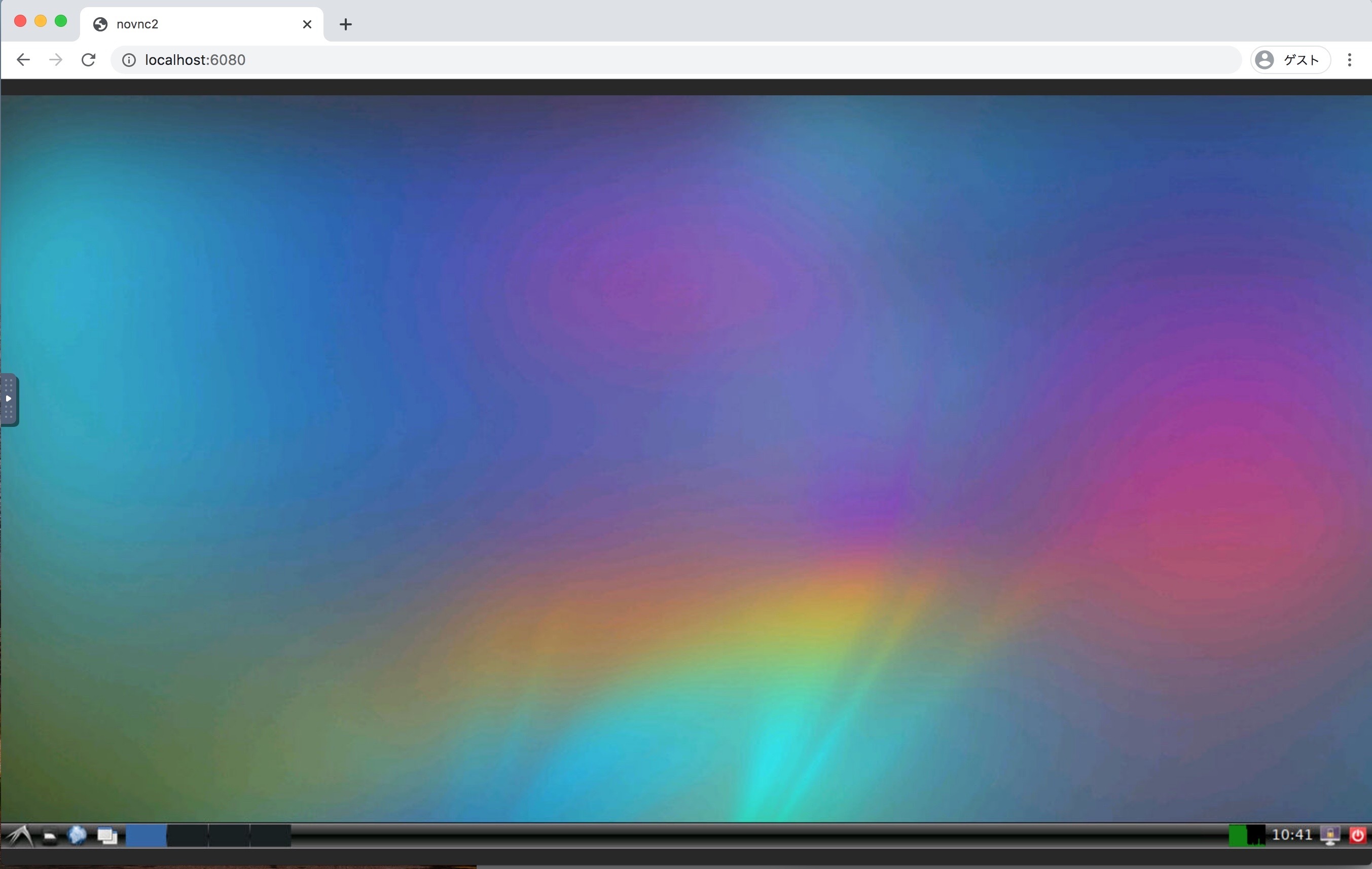Viewport: 1372px width, 869px height.
Task: Select the novnc2 tab
Action: pos(202,24)
